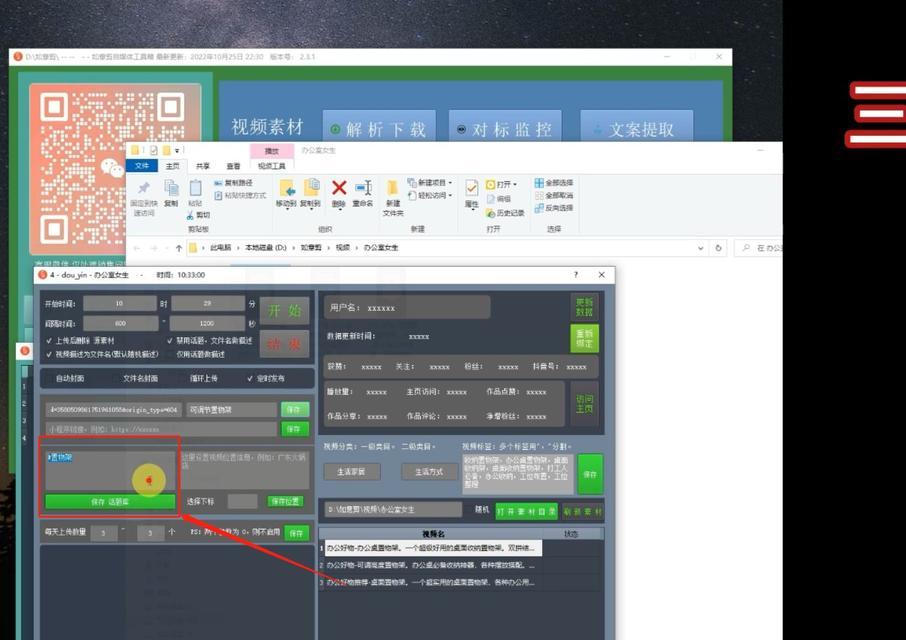Open the 解析下载 tab in green window

click(x=379, y=128)
